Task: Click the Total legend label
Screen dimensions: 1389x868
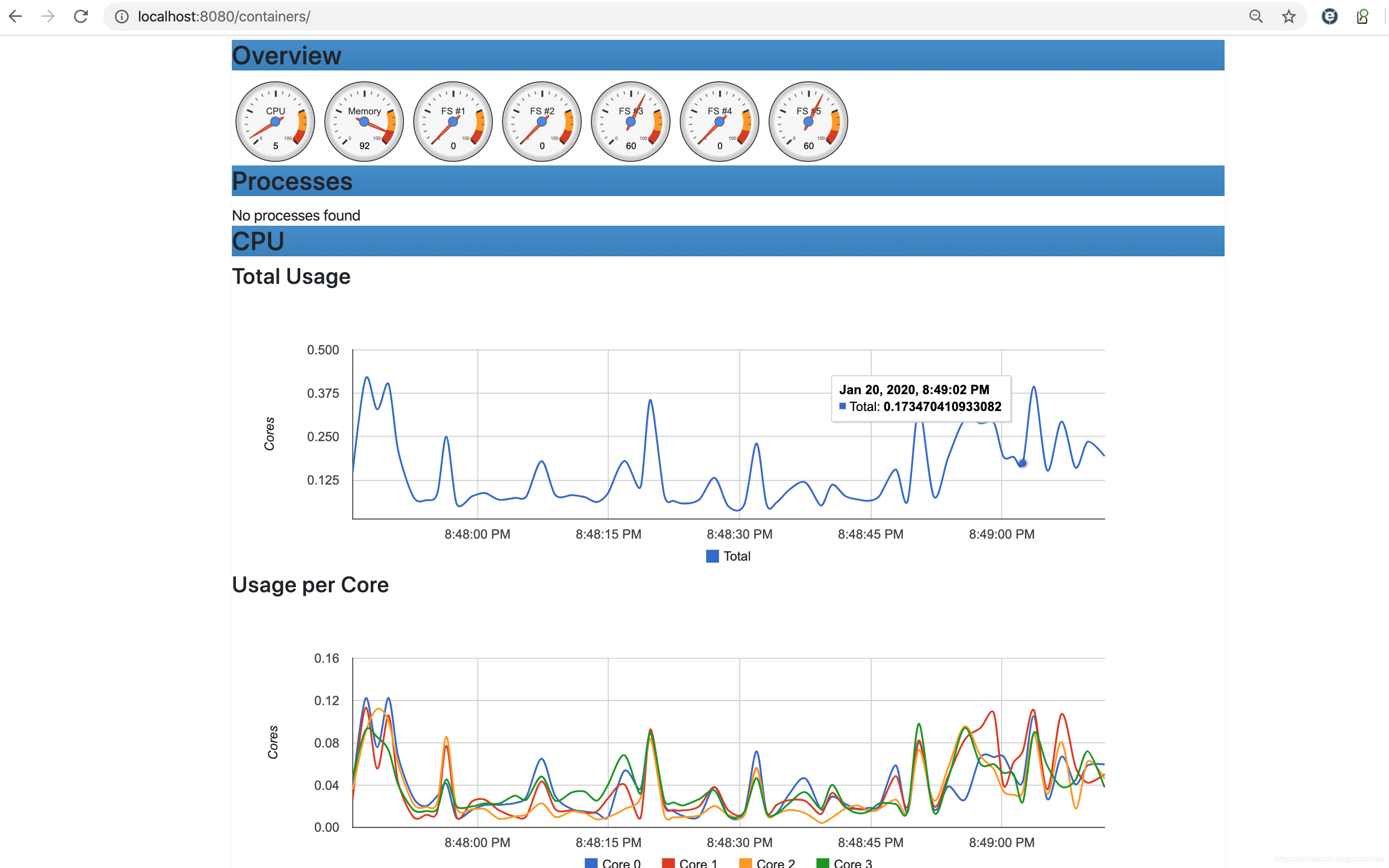Action: tap(737, 556)
